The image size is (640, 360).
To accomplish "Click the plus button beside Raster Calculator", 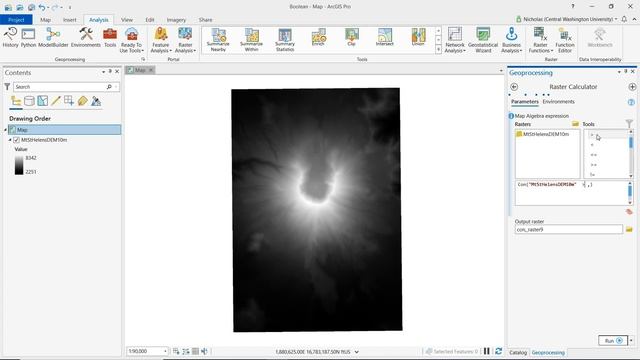I will [632, 87].
